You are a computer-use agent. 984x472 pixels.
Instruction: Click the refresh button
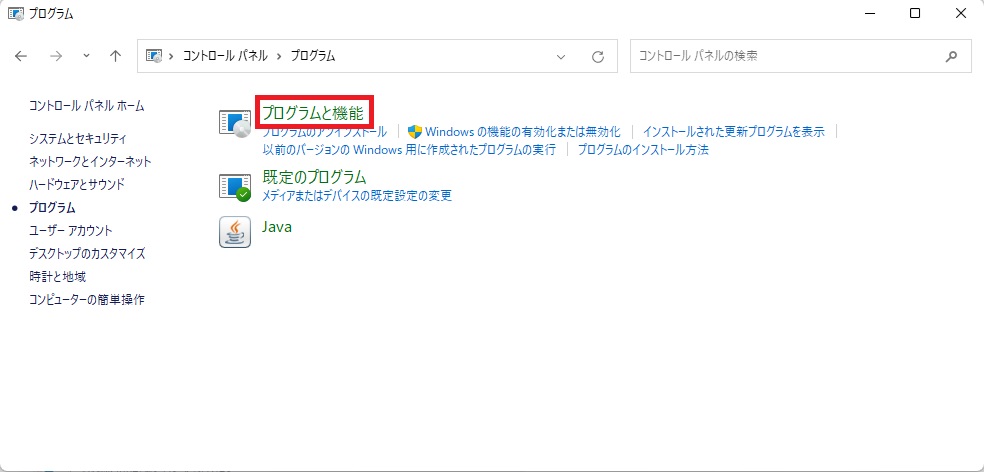[598, 56]
